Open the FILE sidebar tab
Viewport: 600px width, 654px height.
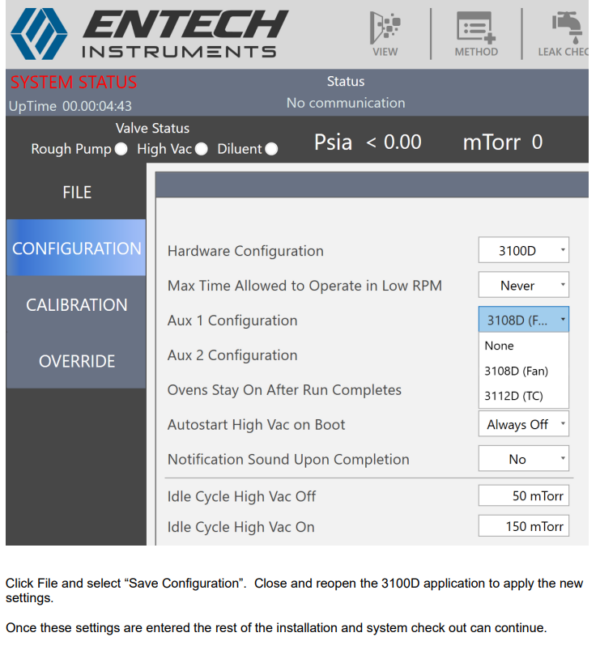(76, 192)
